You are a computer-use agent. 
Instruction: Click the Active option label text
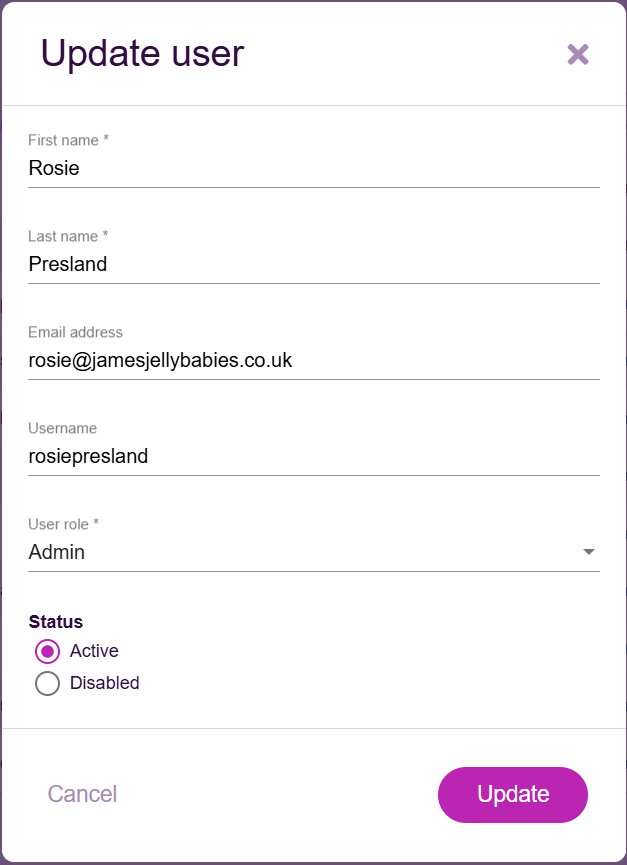pos(94,651)
